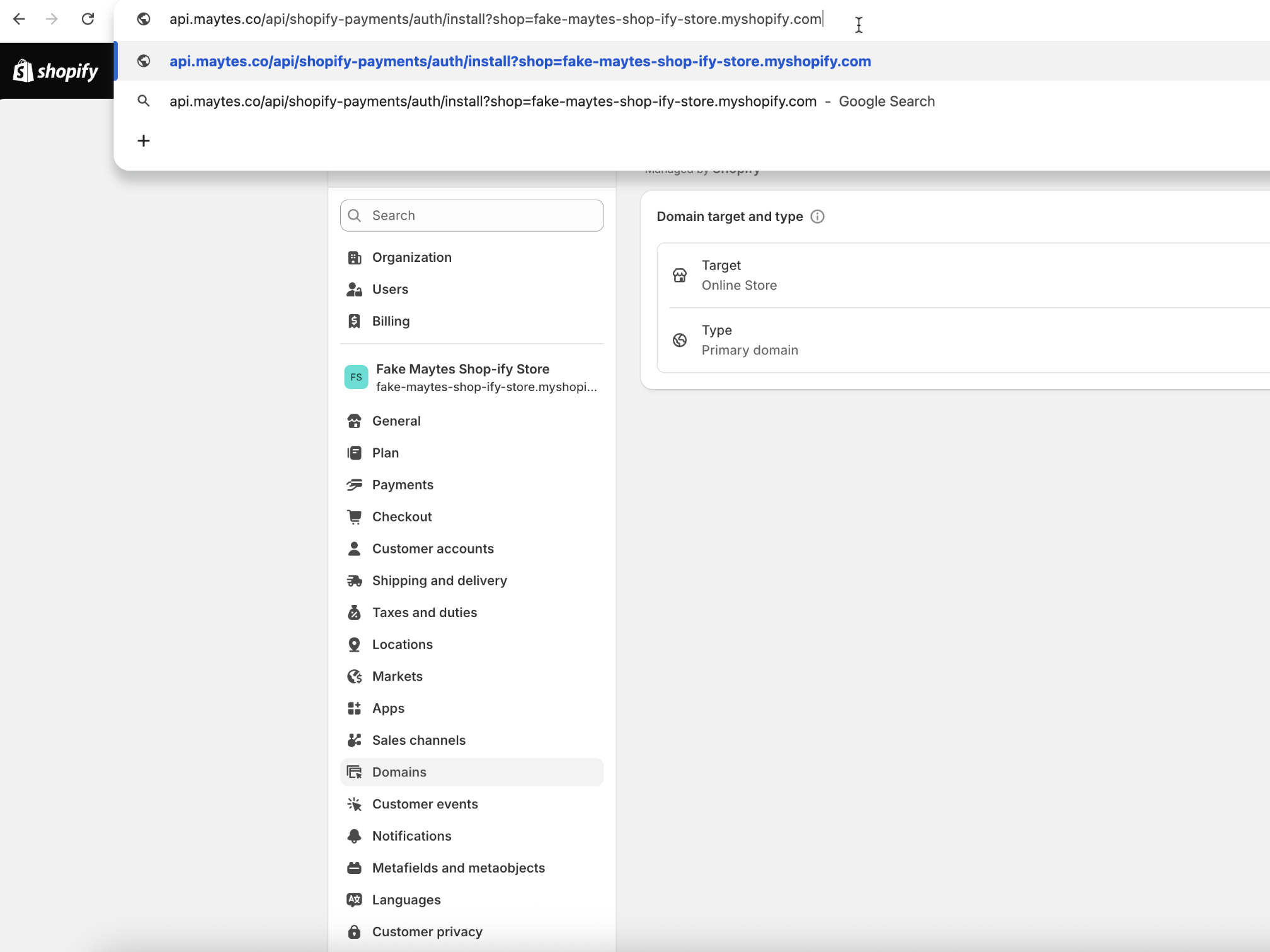Viewport: 1270px width, 952px height.
Task: Click the Users people icon
Action: 355,290
